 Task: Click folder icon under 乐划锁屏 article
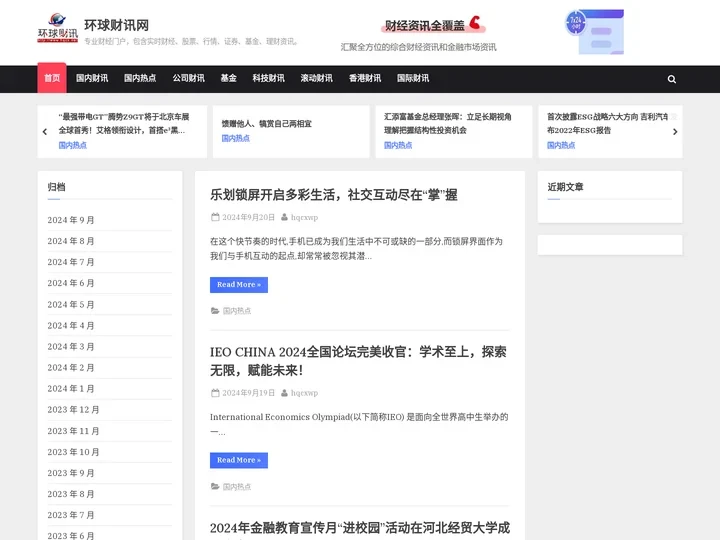(x=215, y=311)
